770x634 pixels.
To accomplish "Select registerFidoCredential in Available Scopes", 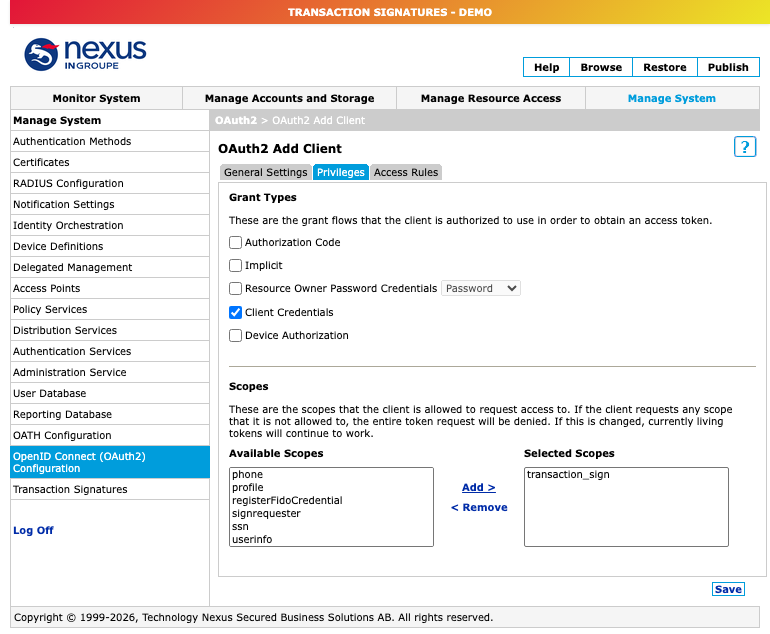I will pyautogui.click(x=287, y=500).
